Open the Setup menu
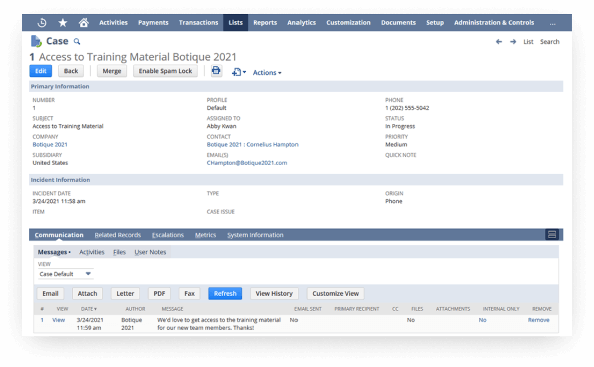 pyautogui.click(x=435, y=23)
